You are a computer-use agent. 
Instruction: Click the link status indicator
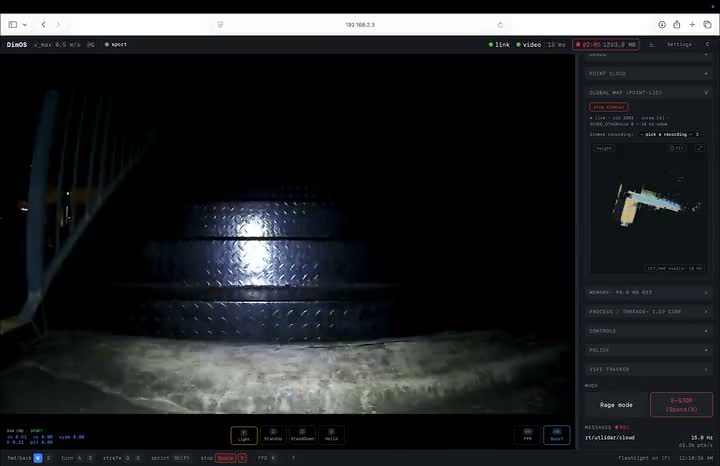tap(499, 45)
